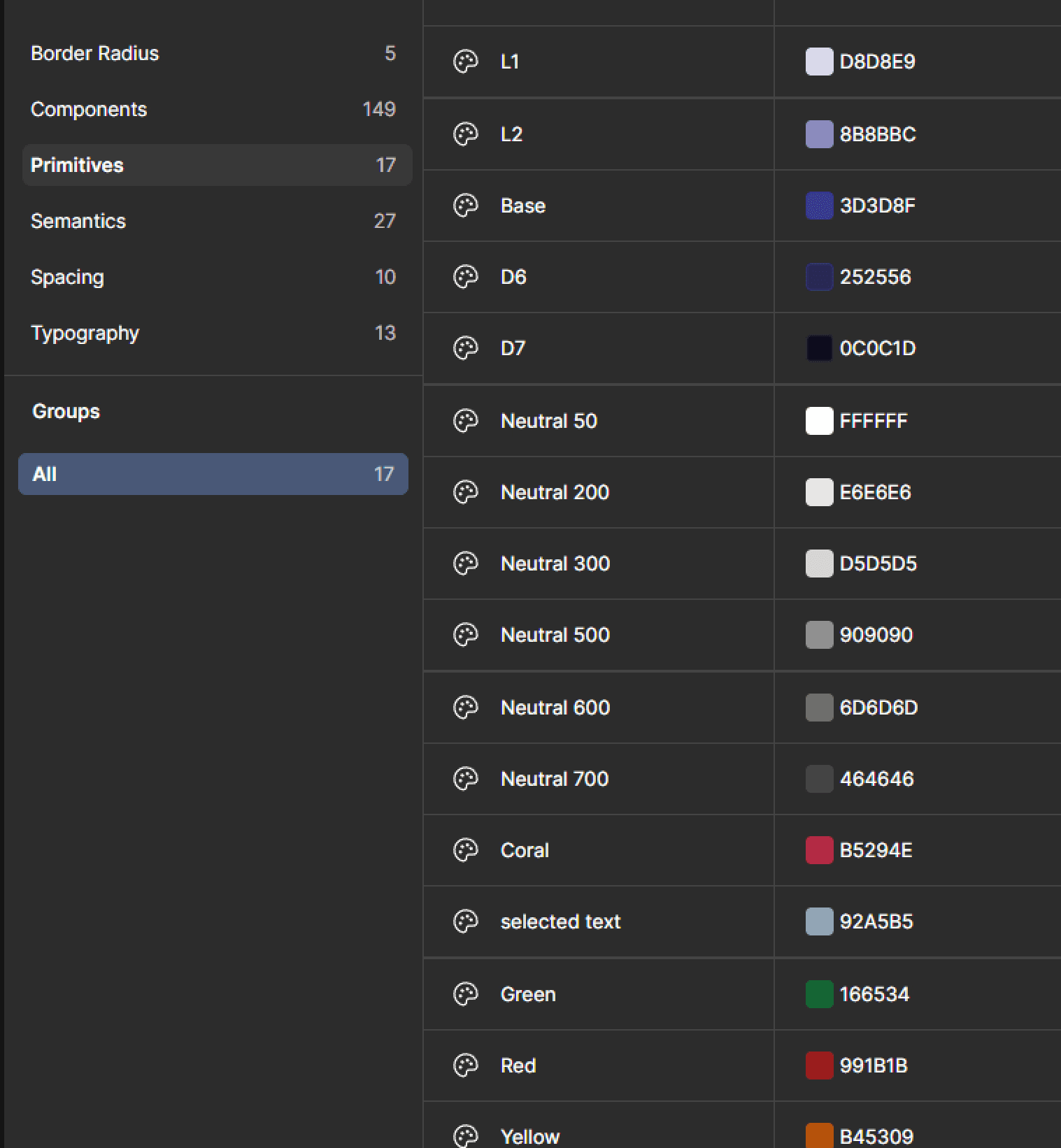Click the hex value "FFFFFF"
This screenshot has width=1061, height=1148.
[x=874, y=421]
